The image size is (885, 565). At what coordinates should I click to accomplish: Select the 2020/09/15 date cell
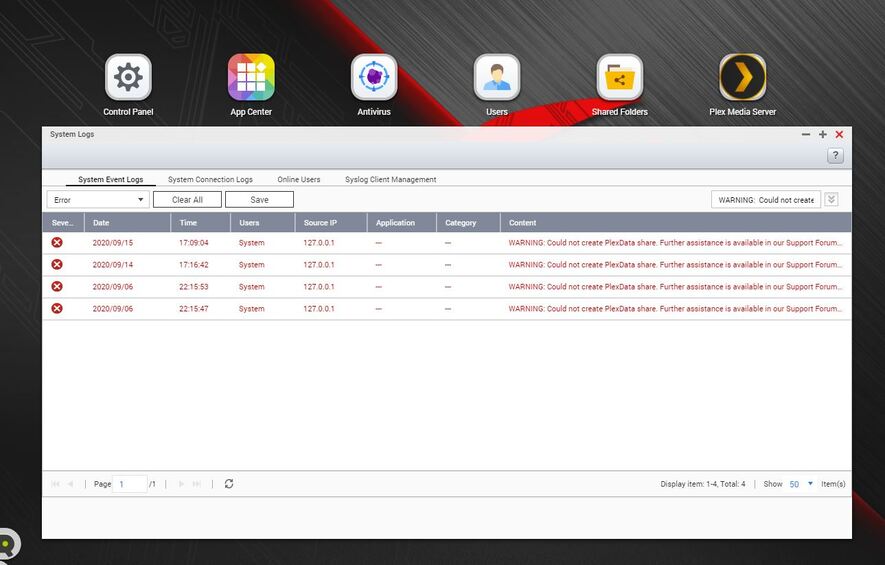point(113,243)
